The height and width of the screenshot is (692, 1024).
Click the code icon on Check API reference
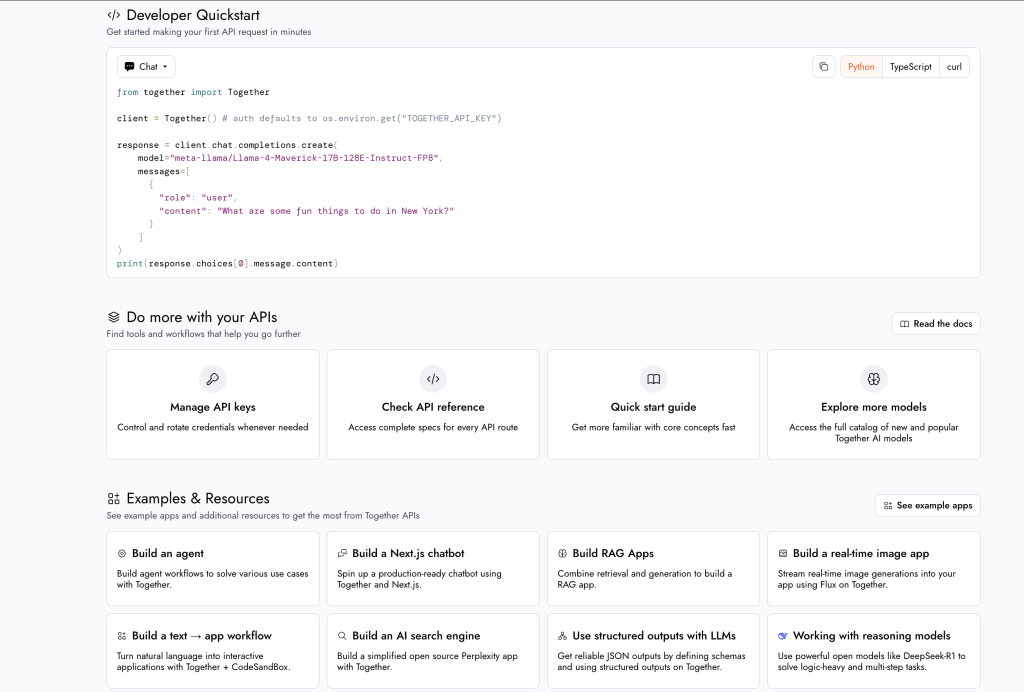433,379
